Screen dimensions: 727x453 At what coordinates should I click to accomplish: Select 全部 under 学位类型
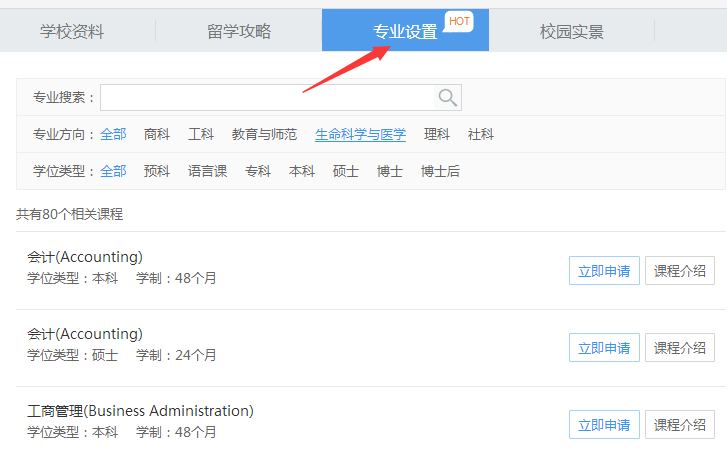tap(113, 171)
